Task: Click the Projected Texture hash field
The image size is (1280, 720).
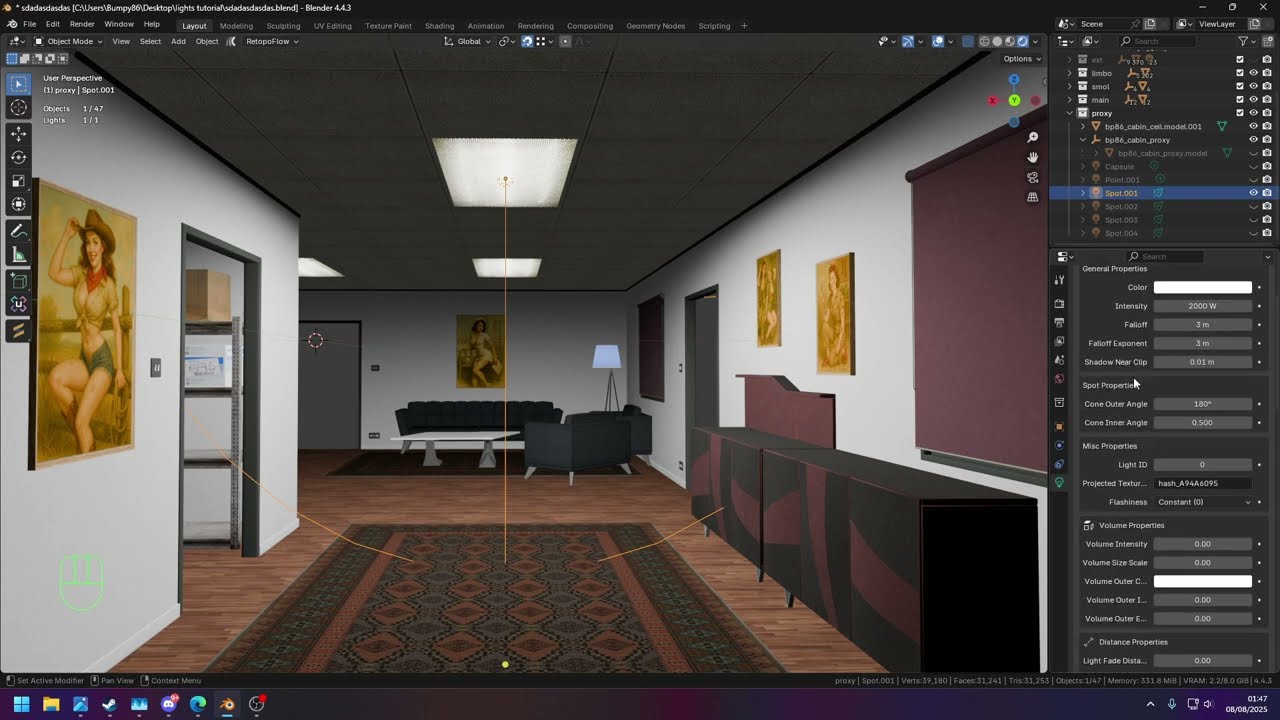Action: 1203,483
